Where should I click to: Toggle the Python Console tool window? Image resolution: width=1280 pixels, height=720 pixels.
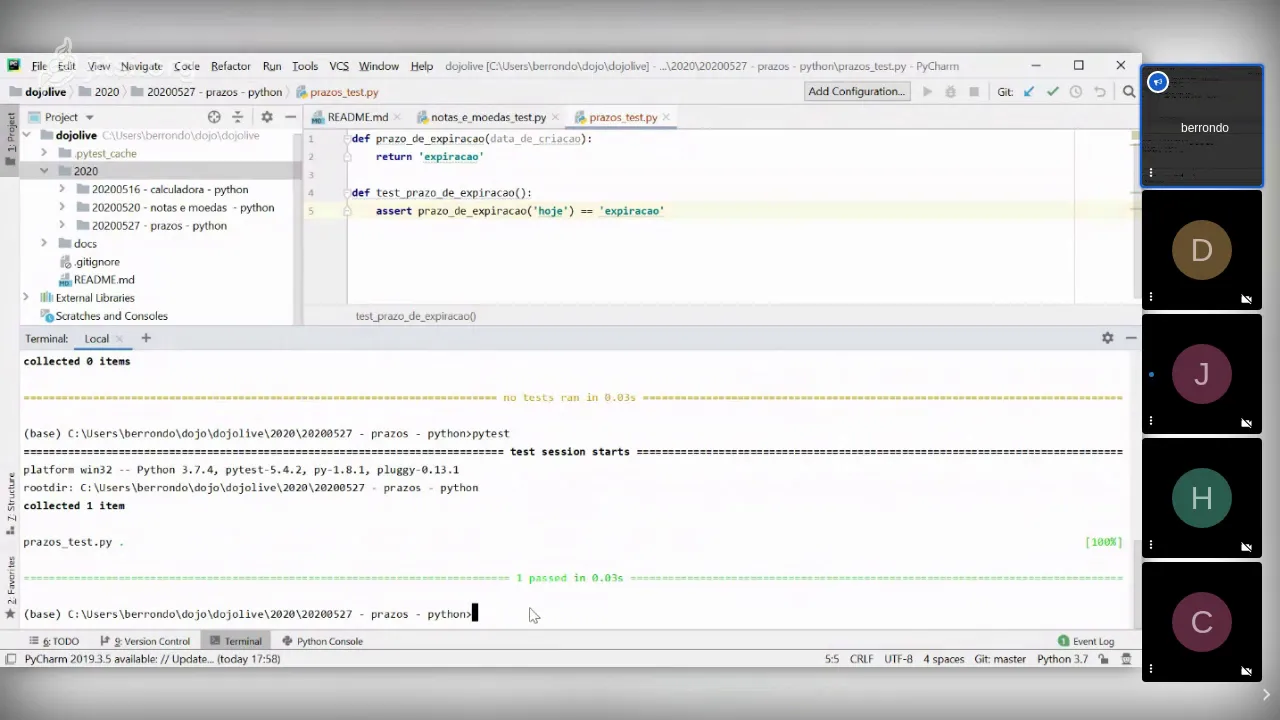tap(322, 641)
